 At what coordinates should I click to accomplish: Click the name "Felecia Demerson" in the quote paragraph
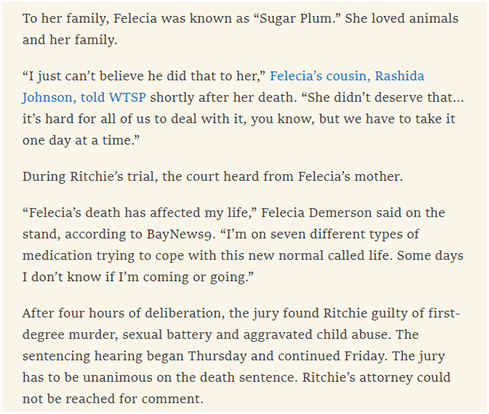coord(316,213)
